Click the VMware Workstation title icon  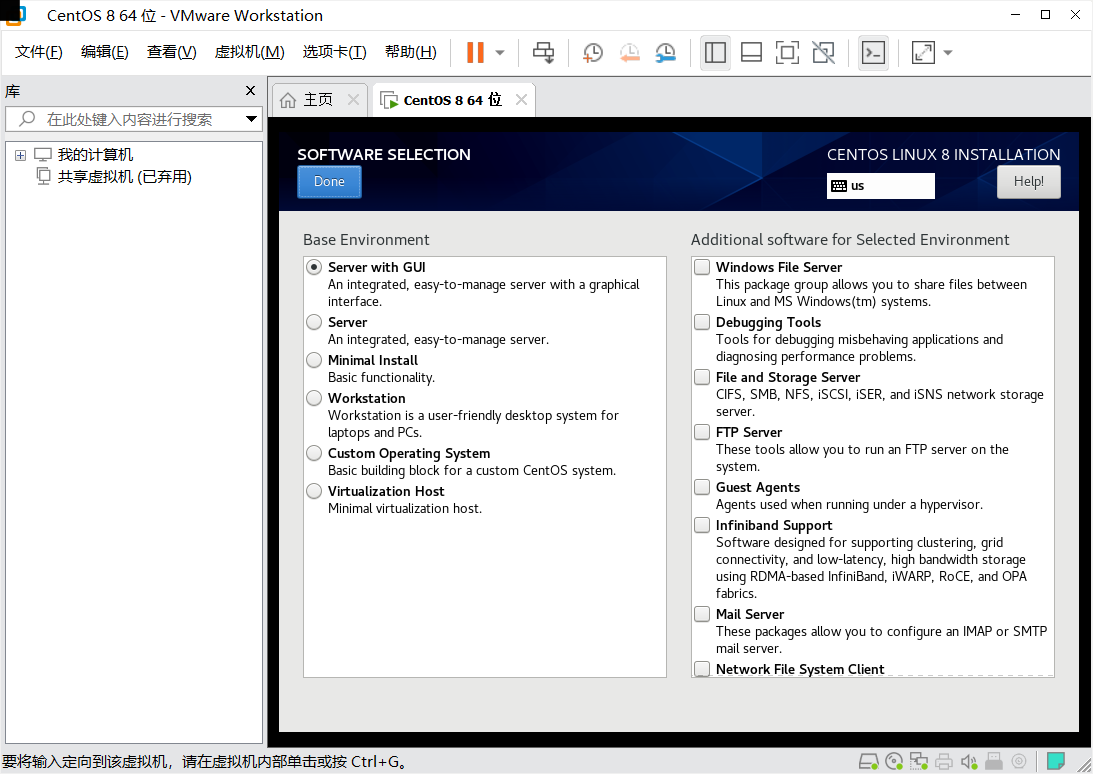[x=15, y=15]
